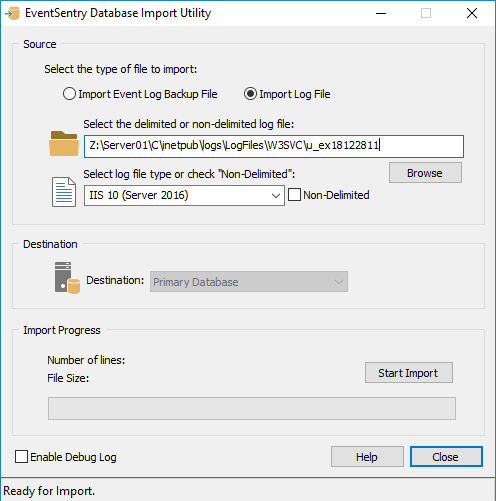Image resolution: width=496 pixels, height=501 pixels.
Task: Select the Import Log File radio button
Action: (x=287, y=94)
